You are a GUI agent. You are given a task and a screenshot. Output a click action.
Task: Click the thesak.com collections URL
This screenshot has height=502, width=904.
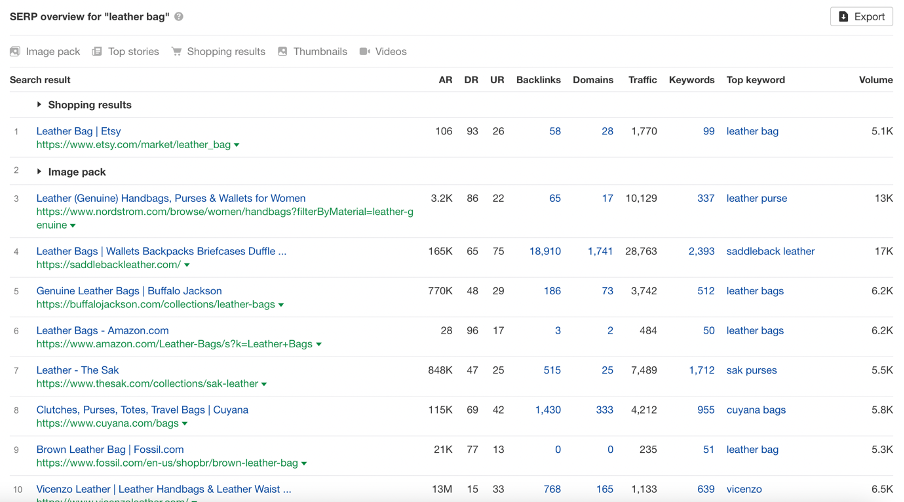click(x=147, y=384)
